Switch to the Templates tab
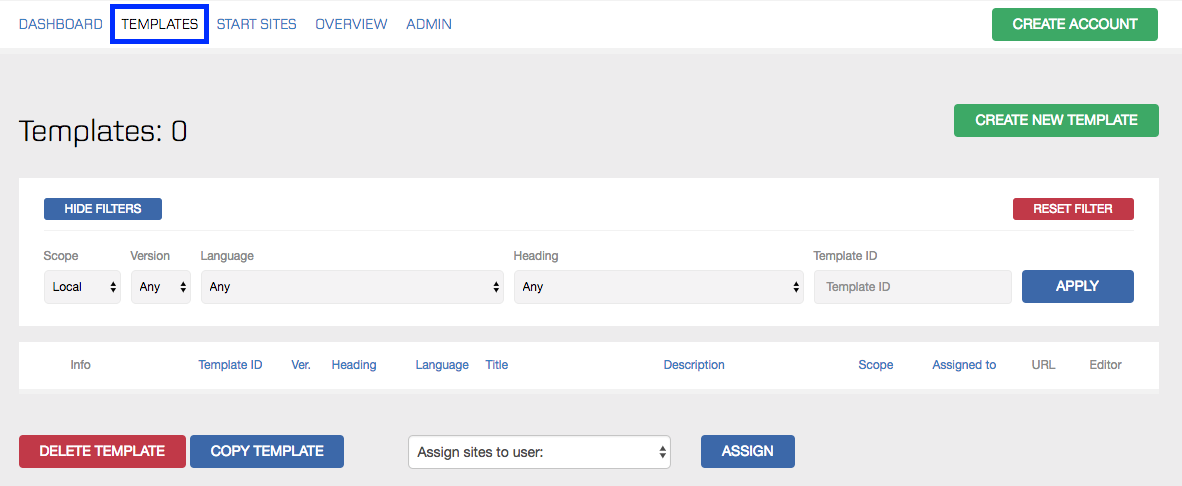Screen dimensions: 1182x486 click(x=160, y=24)
